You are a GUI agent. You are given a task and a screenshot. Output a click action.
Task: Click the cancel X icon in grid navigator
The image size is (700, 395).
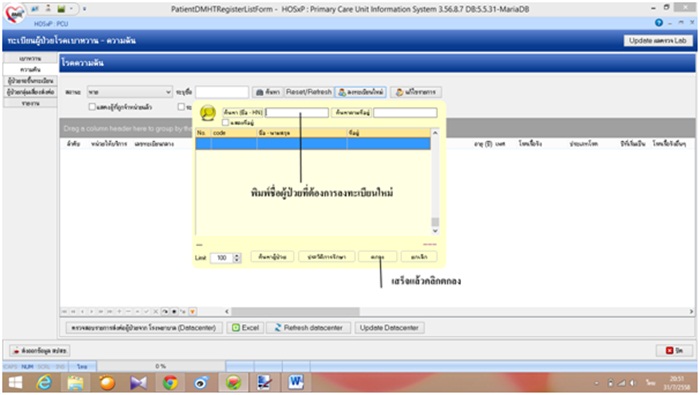(x=156, y=312)
